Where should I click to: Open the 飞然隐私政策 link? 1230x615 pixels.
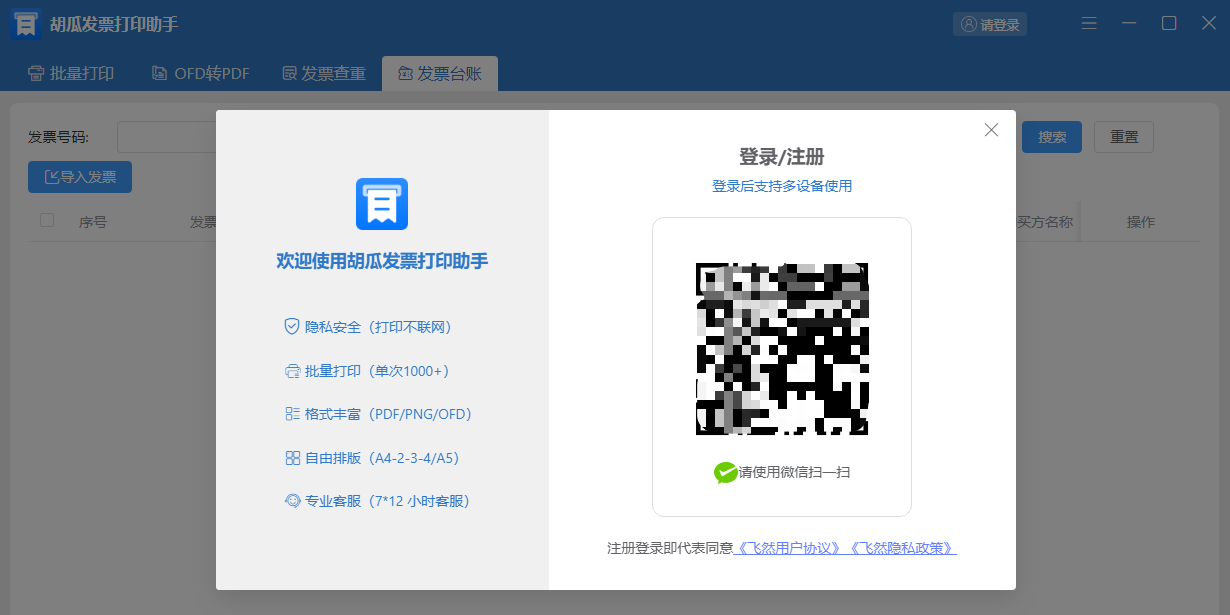[902, 548]
